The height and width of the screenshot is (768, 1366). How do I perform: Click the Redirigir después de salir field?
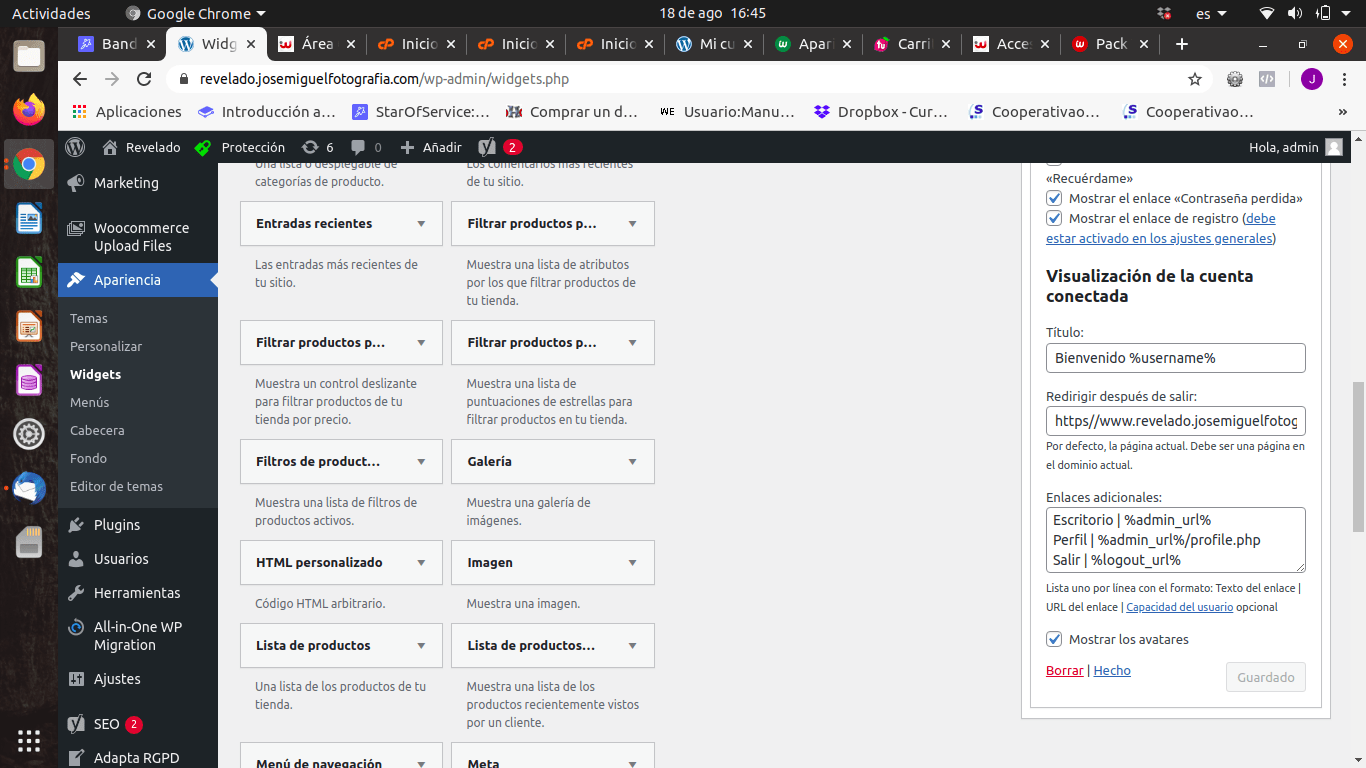(x=1176, y=421)
